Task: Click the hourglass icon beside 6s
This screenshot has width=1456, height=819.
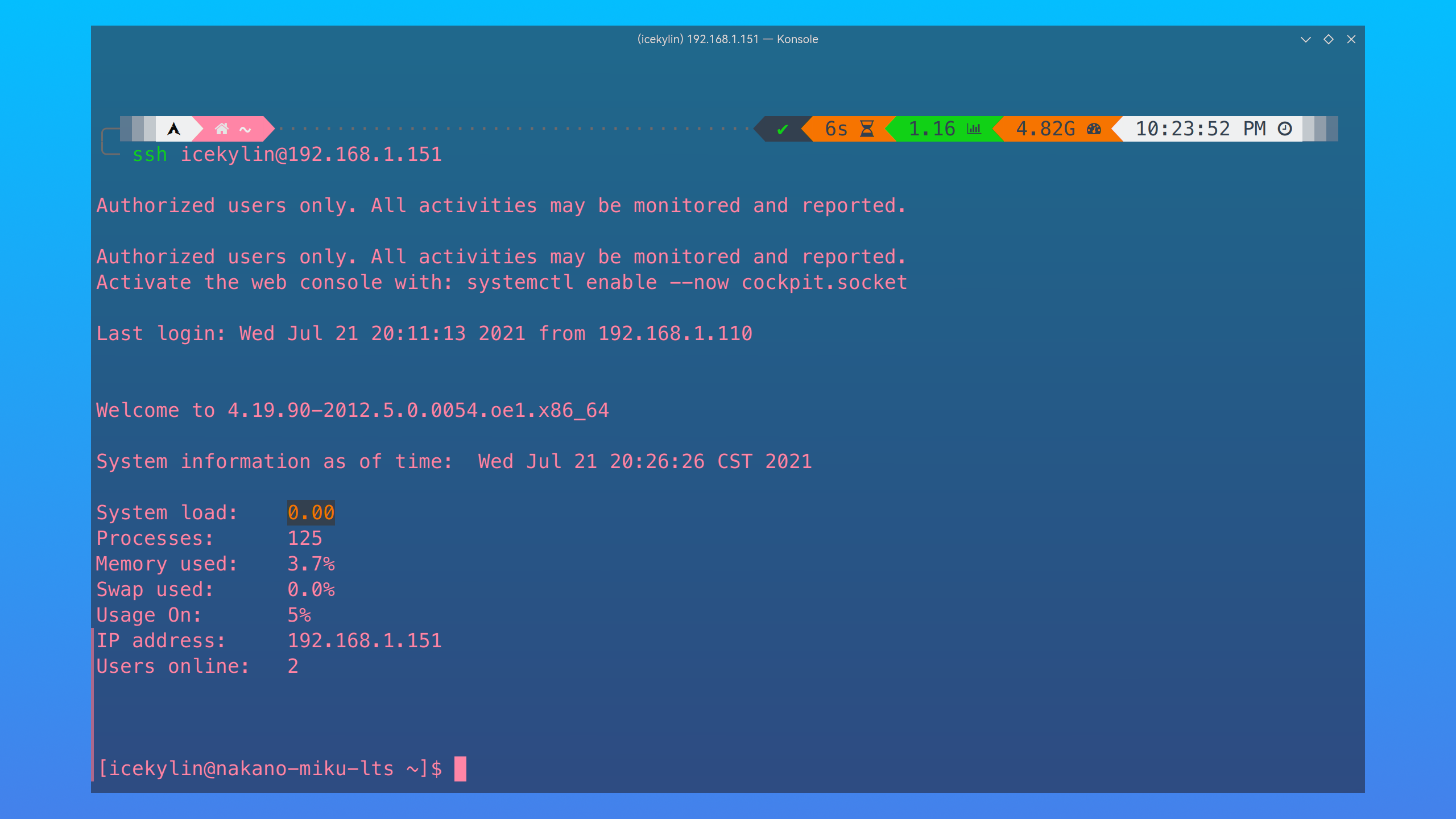Action: tap(867, 129)
